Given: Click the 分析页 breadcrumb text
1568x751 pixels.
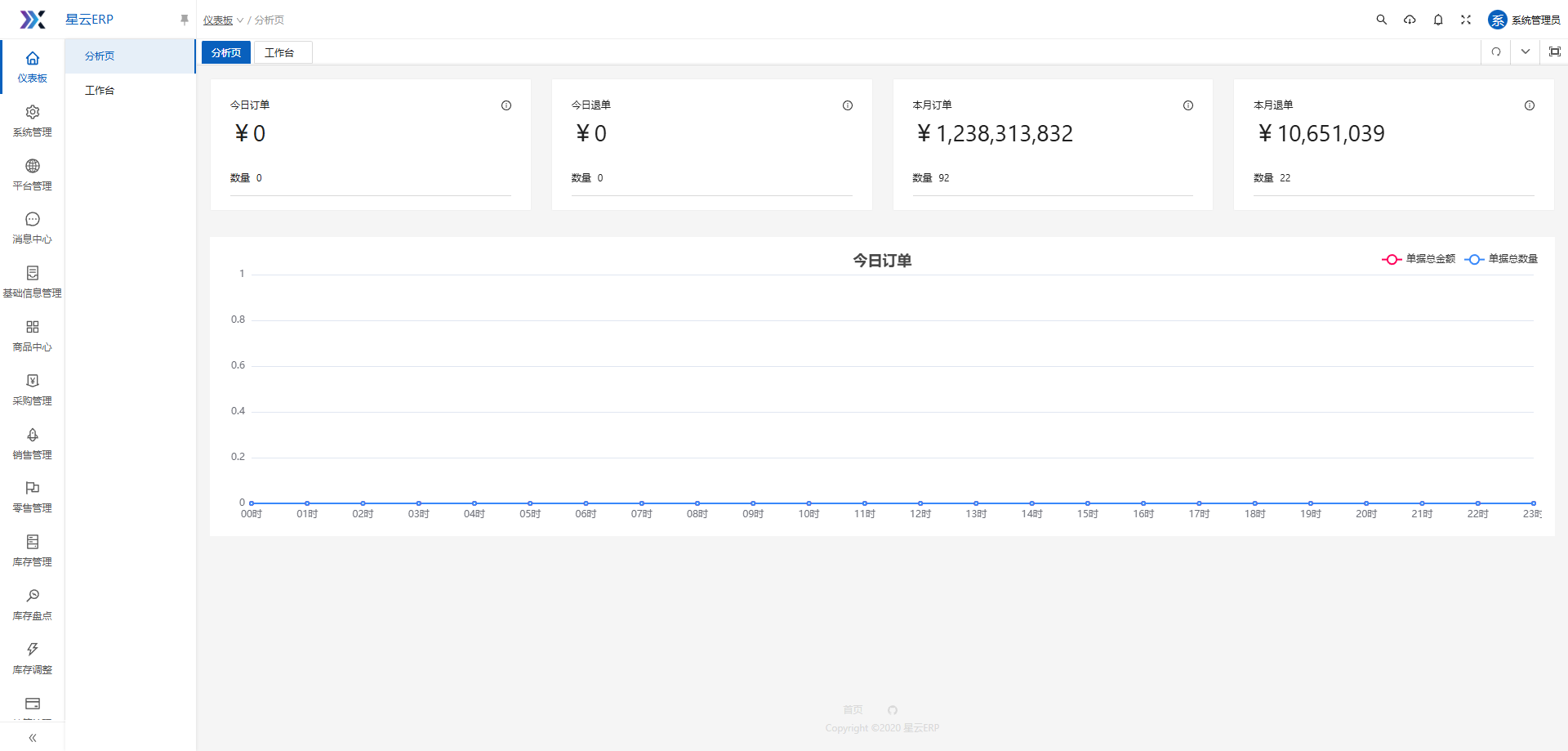Looking at the screenshot, I should tap(269, 20).
